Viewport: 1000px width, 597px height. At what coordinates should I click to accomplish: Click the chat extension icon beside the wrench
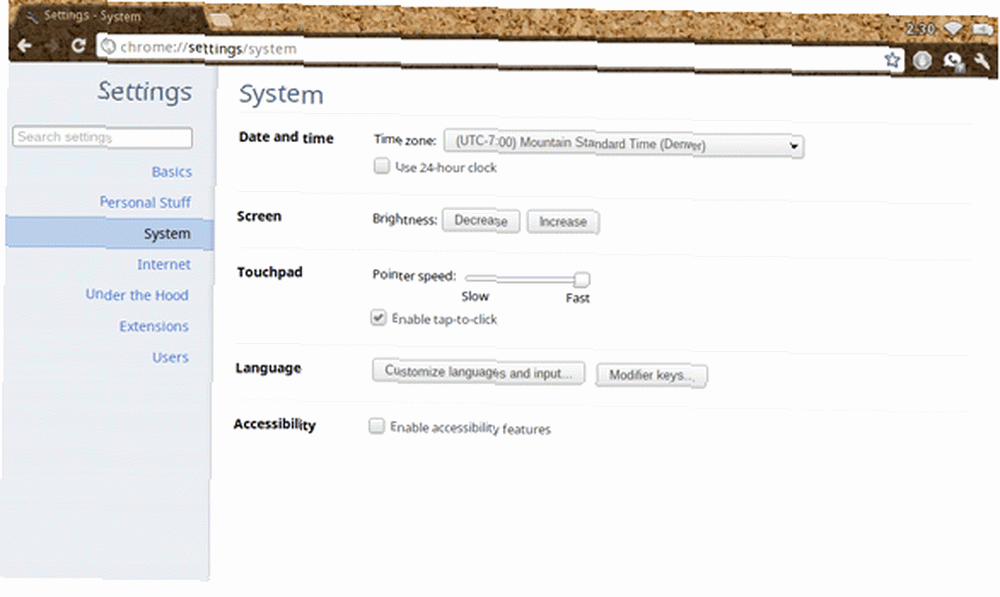[x=953, y=61]
